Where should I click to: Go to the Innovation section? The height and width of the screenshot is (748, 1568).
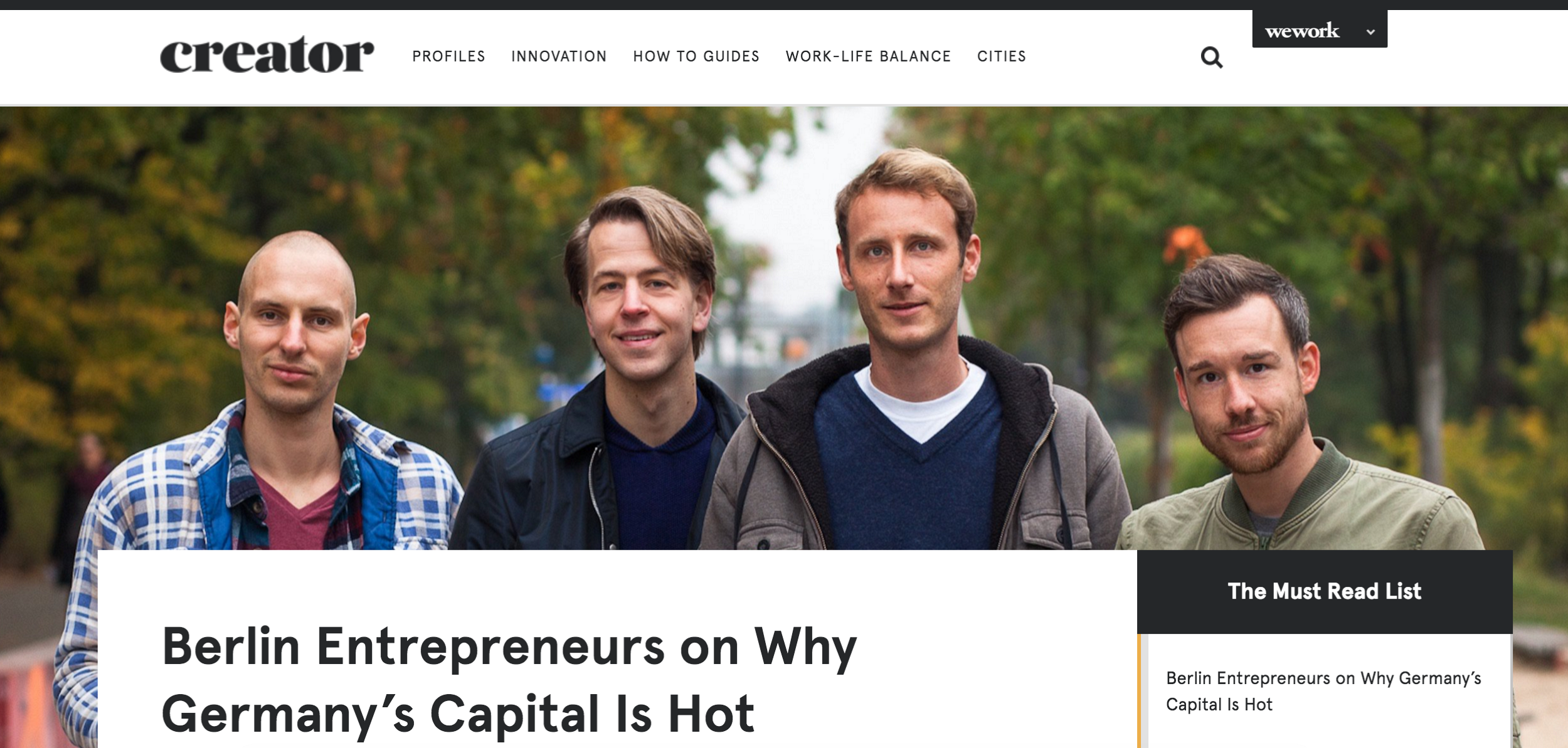(559, 56)
